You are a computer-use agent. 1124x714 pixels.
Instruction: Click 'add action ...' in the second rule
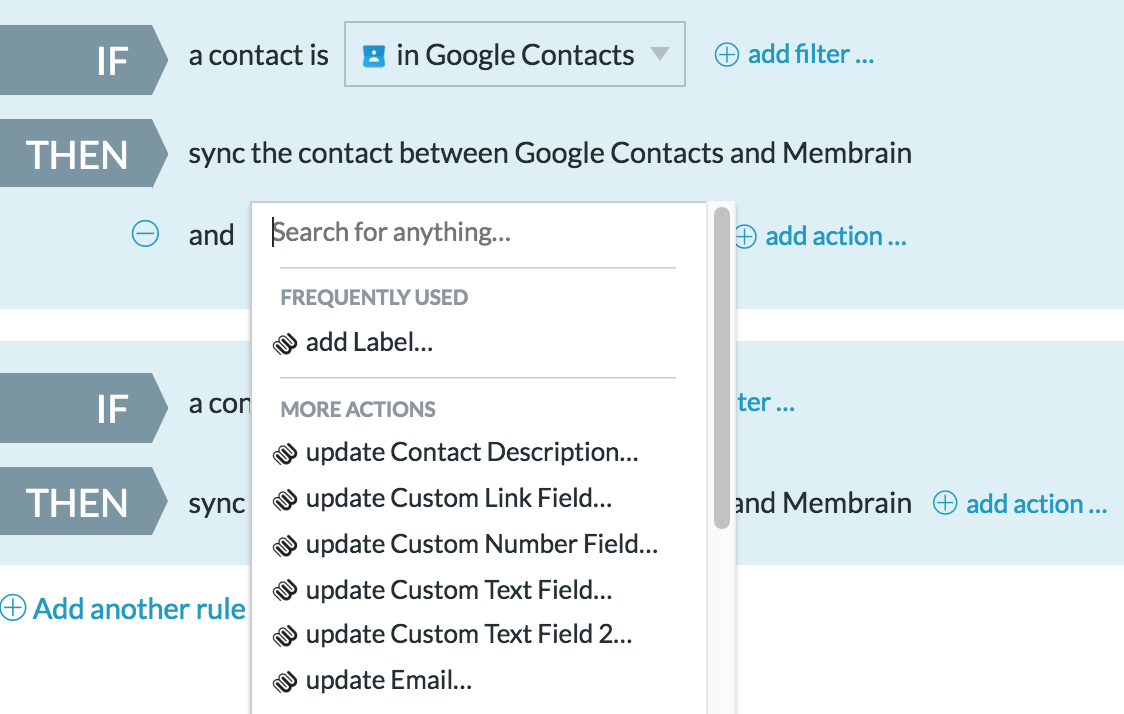tap(1037, 504)
